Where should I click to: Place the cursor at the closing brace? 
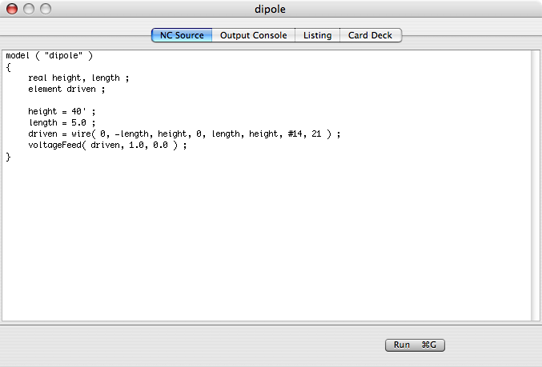8,157
